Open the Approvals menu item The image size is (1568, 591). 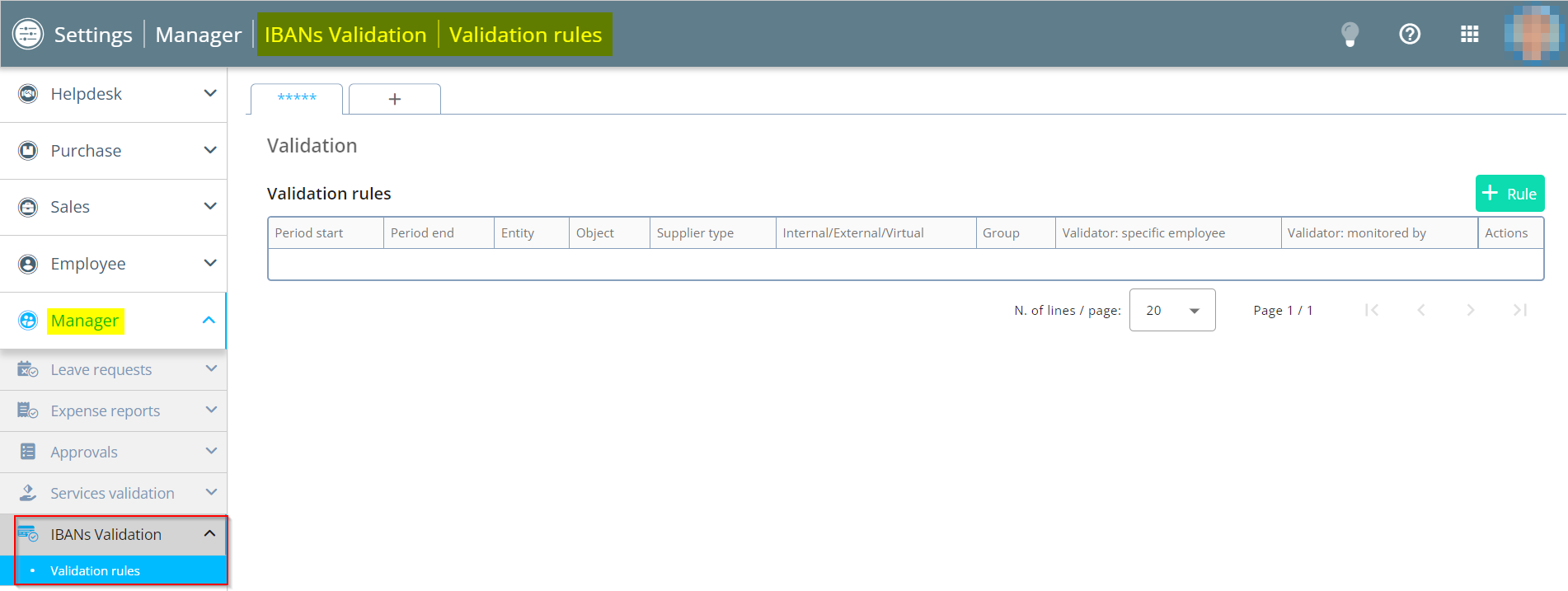click(84, 452)
